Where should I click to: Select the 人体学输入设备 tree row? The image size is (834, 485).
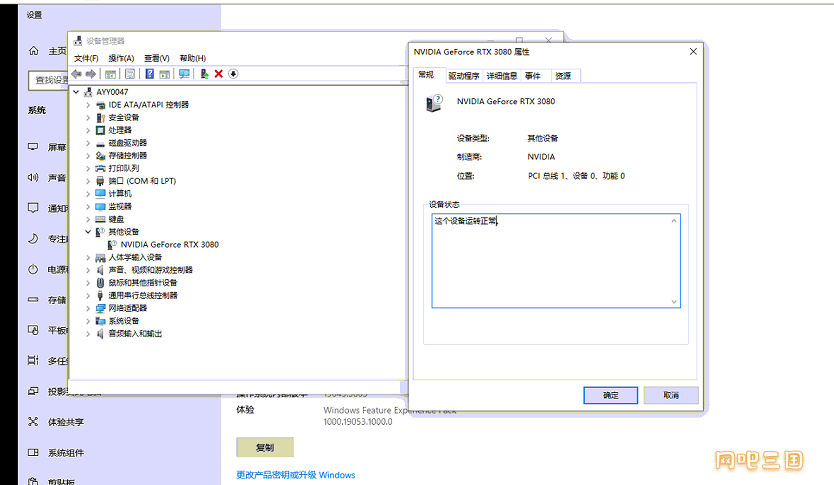tap(135, 257)
